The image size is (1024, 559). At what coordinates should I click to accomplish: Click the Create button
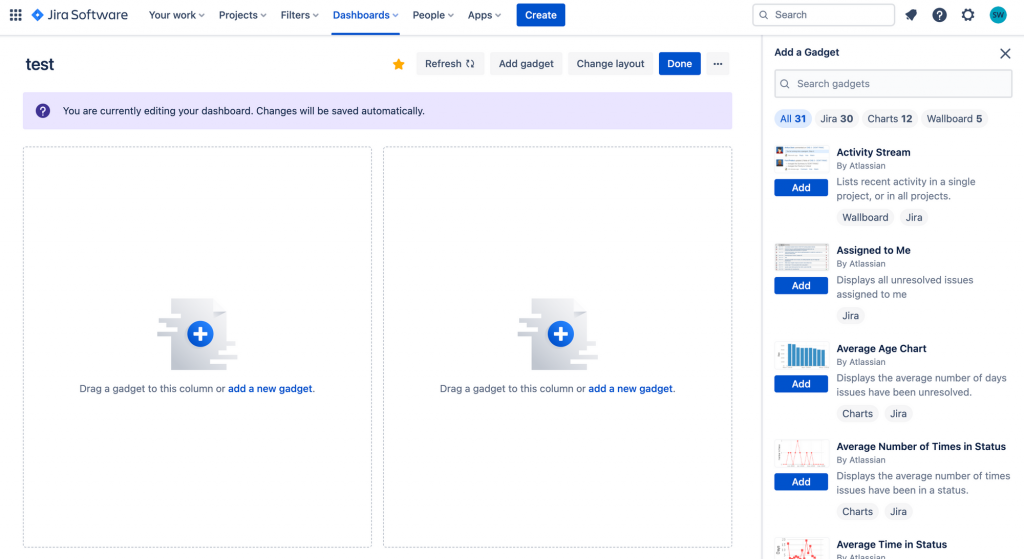(x=541, y=15)
